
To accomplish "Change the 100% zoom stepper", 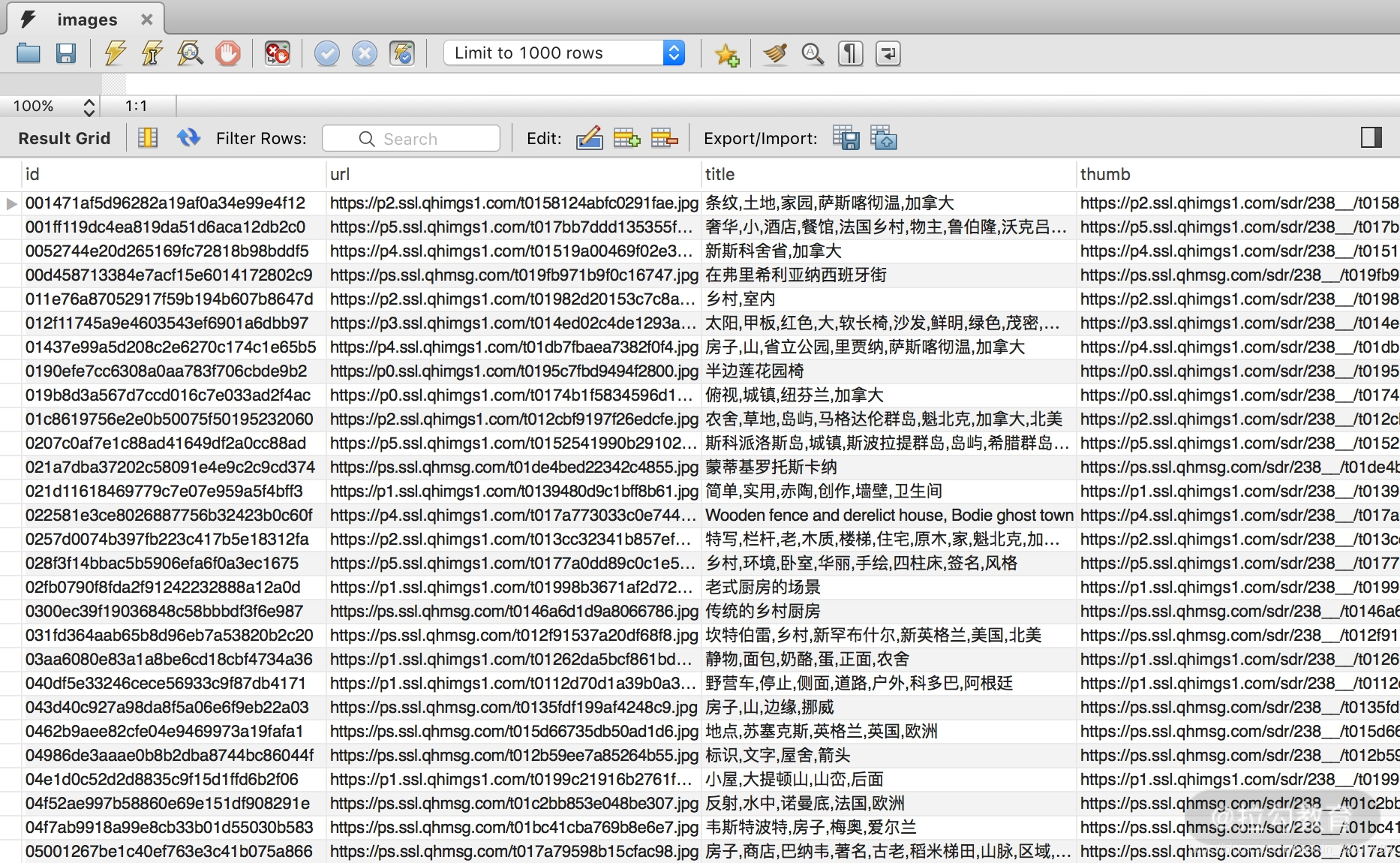I will pyautogui.click(x=89, y=107).
